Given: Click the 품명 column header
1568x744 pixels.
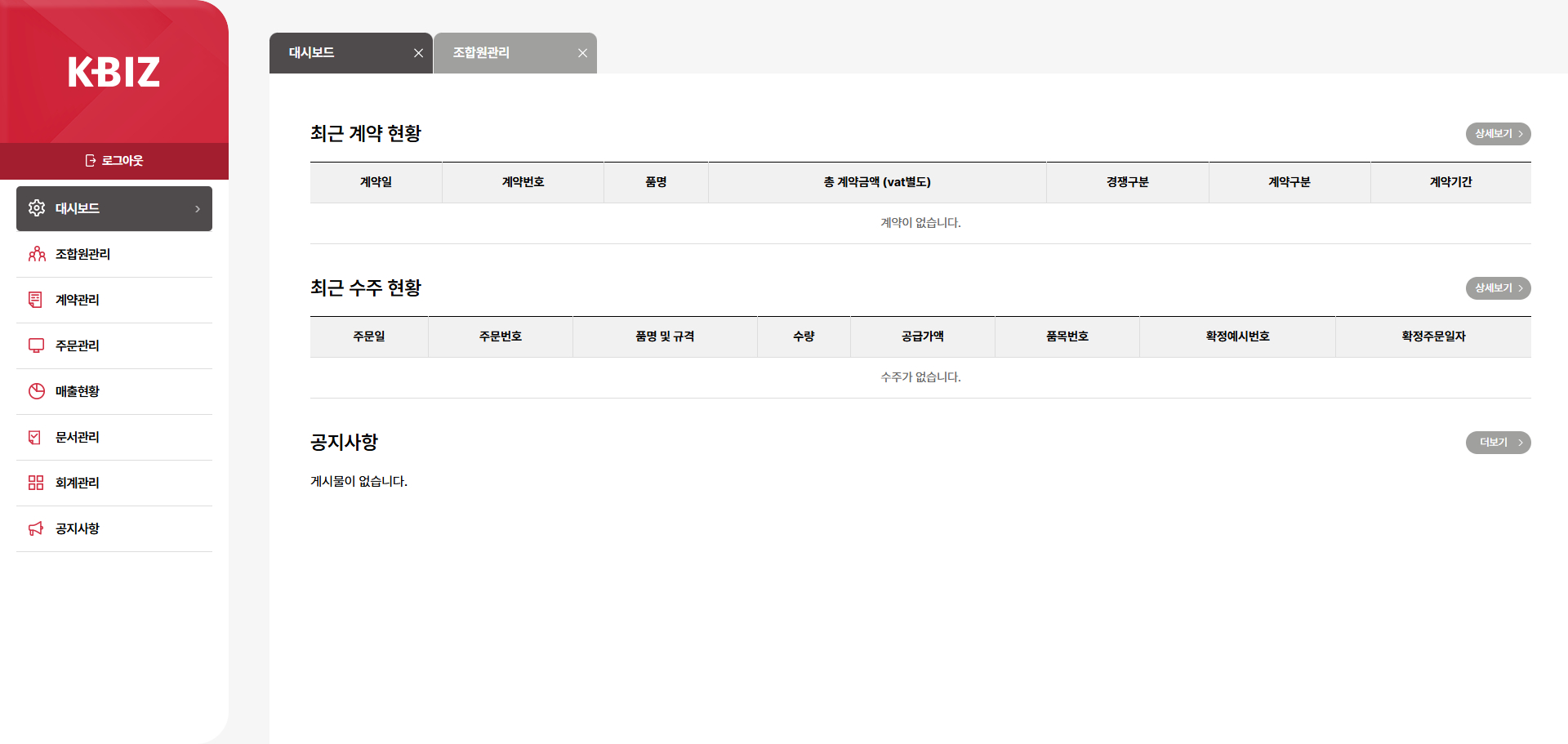Looking at the screenshot, I should [656, 182].
